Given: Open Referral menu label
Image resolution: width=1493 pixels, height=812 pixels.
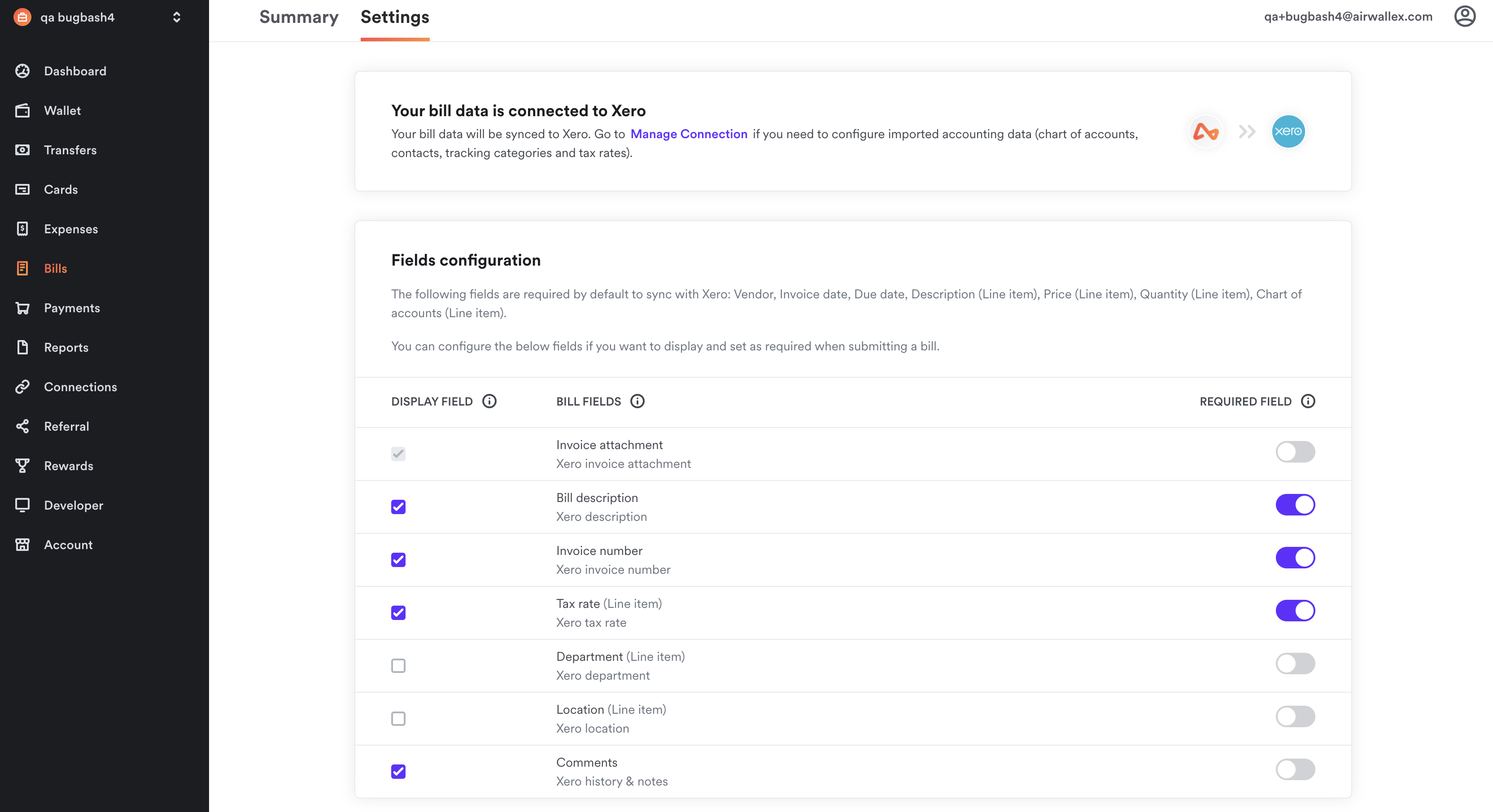Looking at the screenshot, I should pyautogui.click(x=67, y=426).
